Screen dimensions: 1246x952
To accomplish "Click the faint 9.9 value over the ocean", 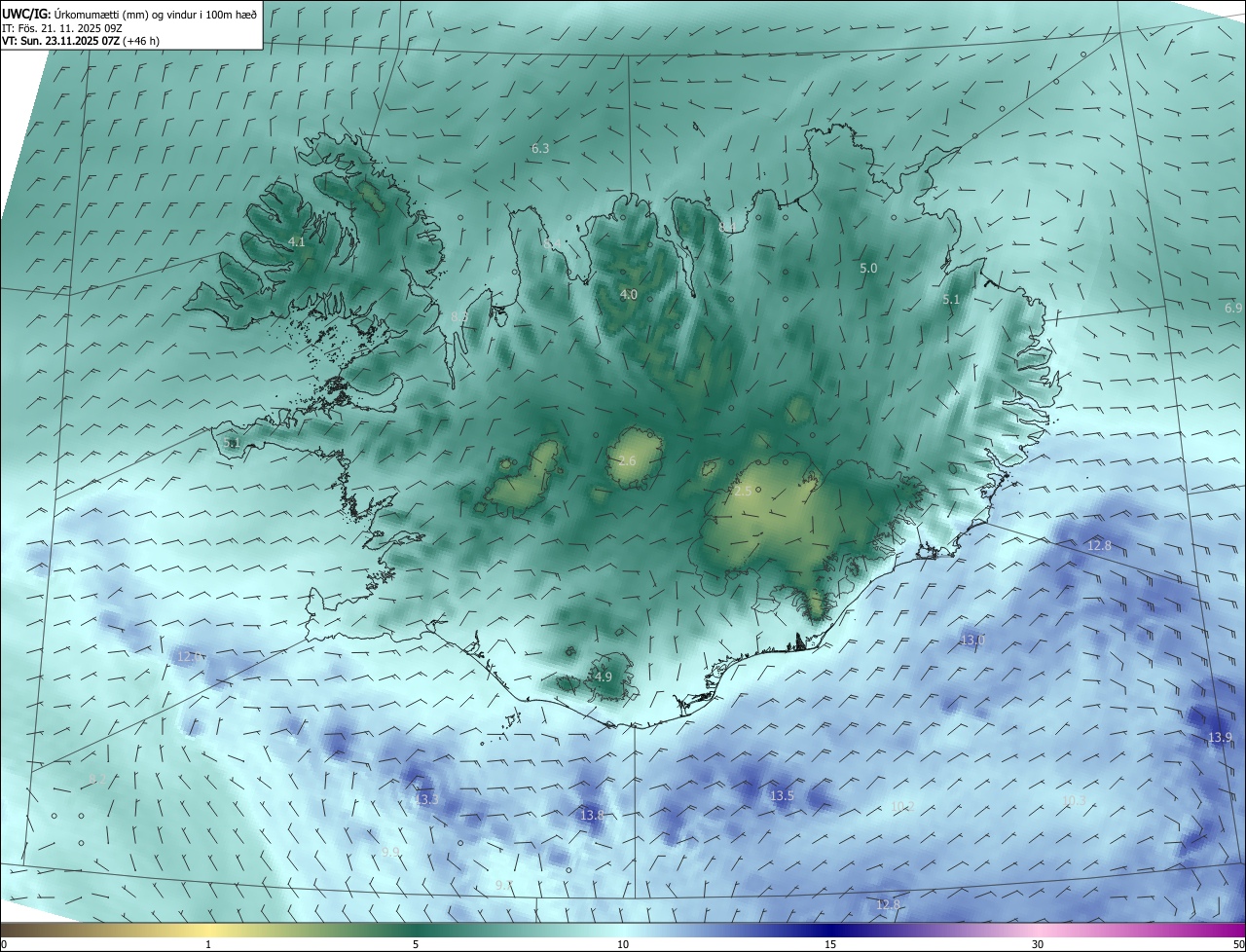I will 390,852.
